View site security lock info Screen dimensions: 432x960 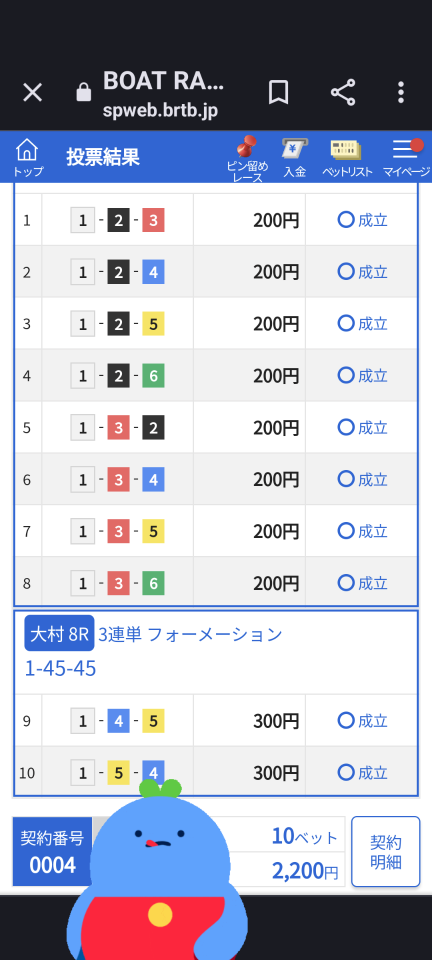point(83,93)
